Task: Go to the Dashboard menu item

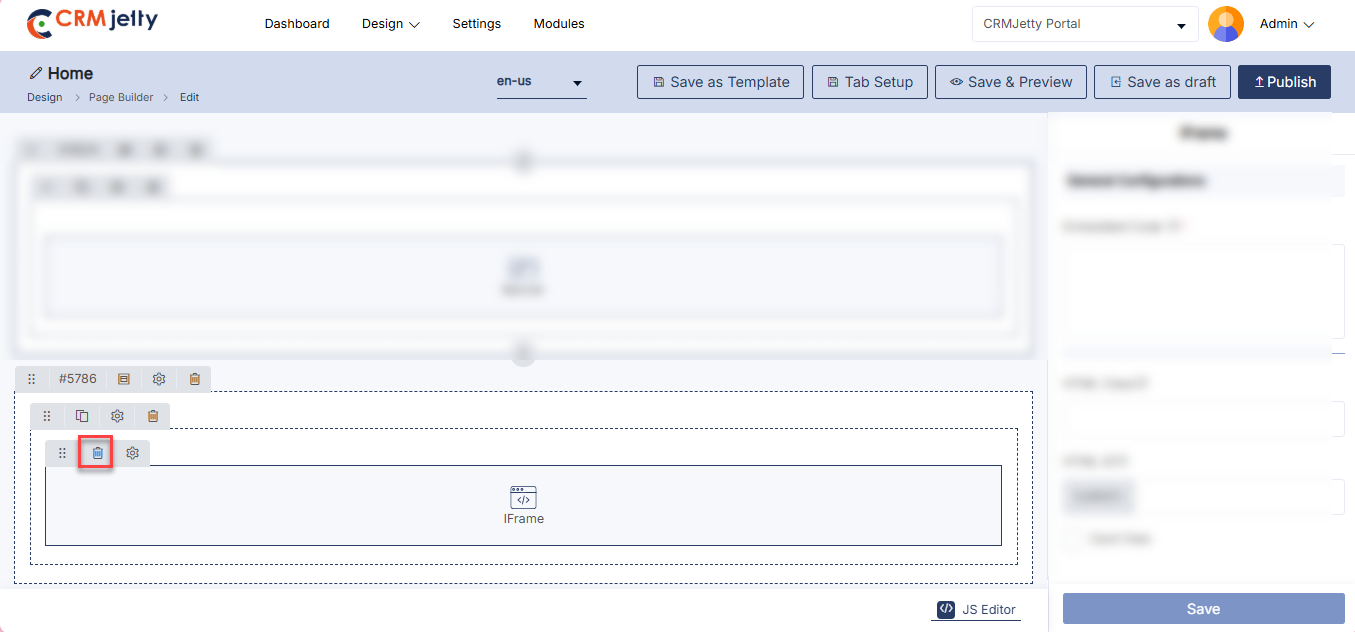Action: point(297,24)
